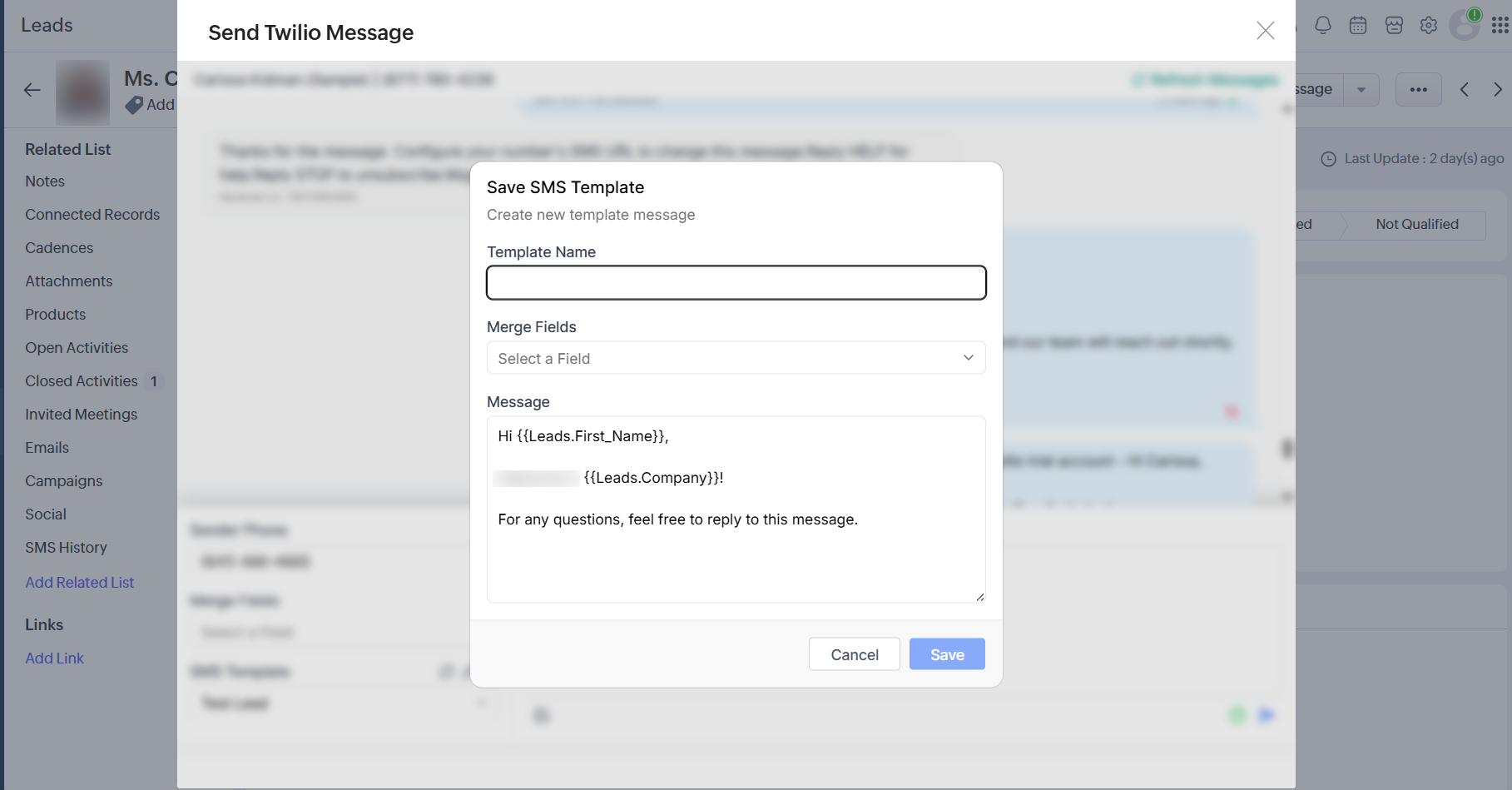
Task: Open Products related list
Action: [x=56, y=315]
